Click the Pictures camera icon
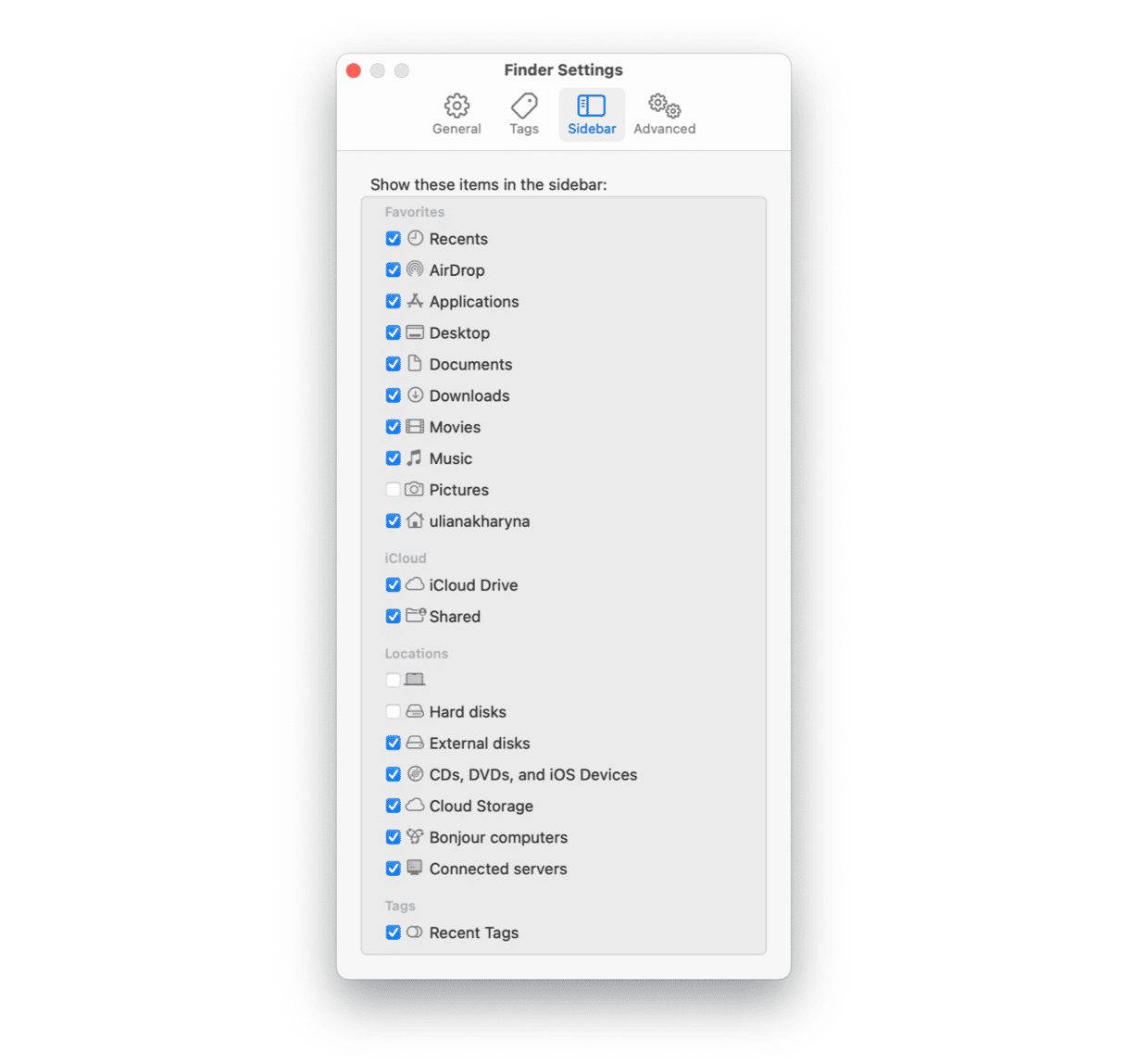Viewport: 1126px width, 1064px height. [x=415, y=489]
